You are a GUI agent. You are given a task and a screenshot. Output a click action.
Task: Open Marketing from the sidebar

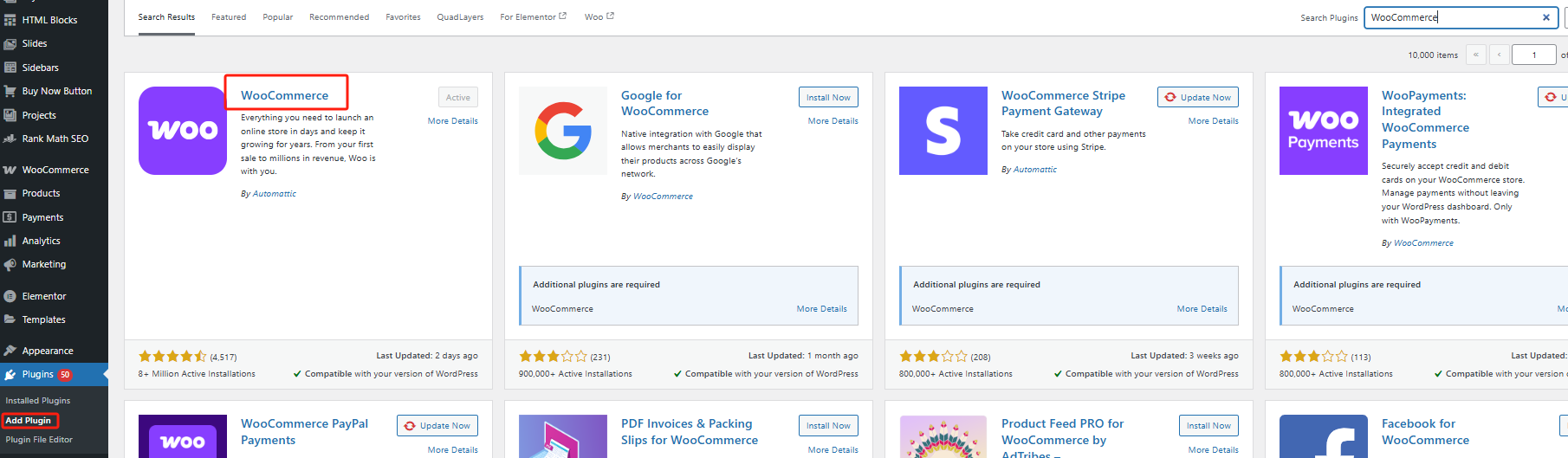[x=43, y=264]
